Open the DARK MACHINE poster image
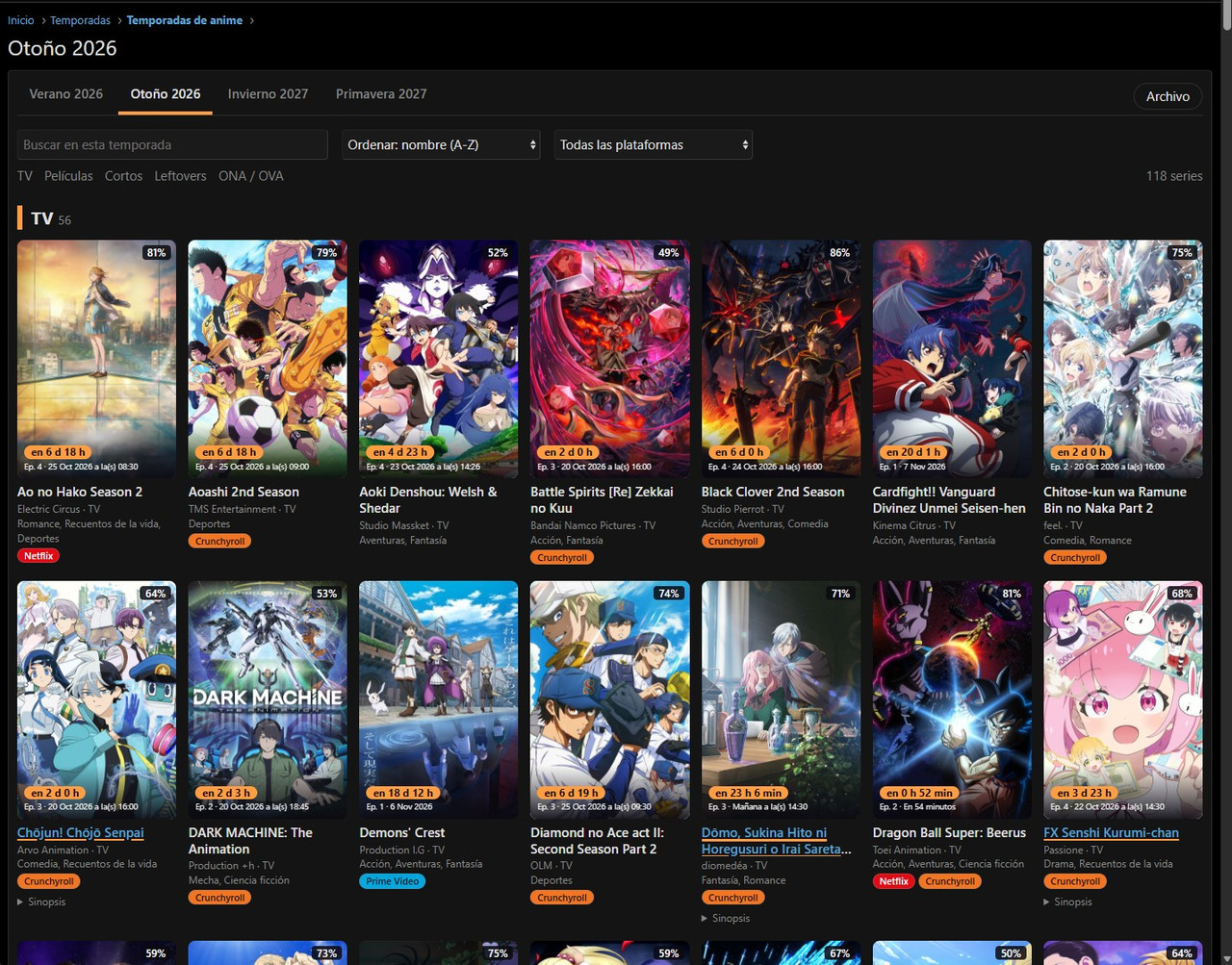This screenshot has height=965, width=1232. coord(268,699)
